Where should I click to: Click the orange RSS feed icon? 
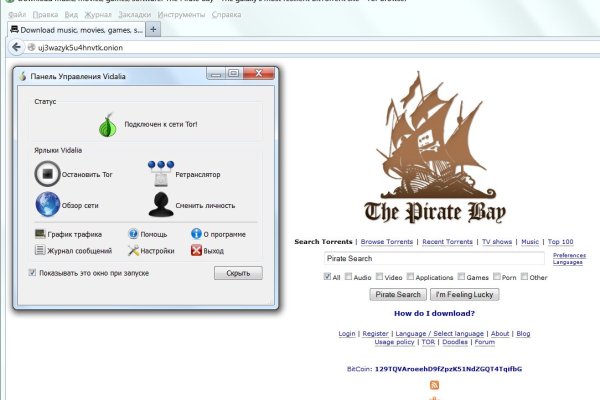434,385
